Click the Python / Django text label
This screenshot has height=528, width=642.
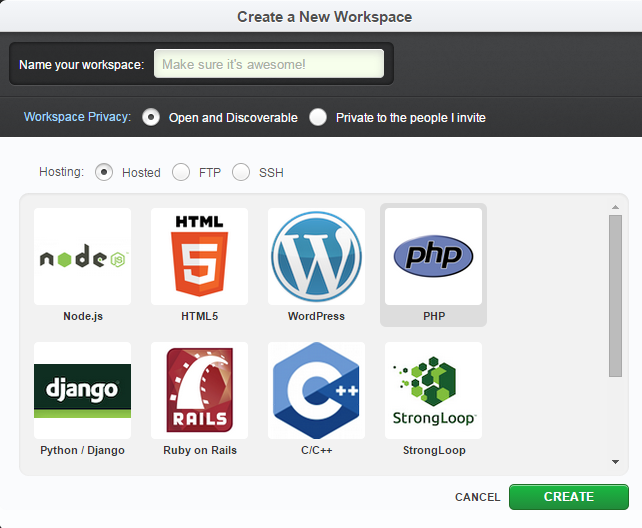(x=82, y=450)
